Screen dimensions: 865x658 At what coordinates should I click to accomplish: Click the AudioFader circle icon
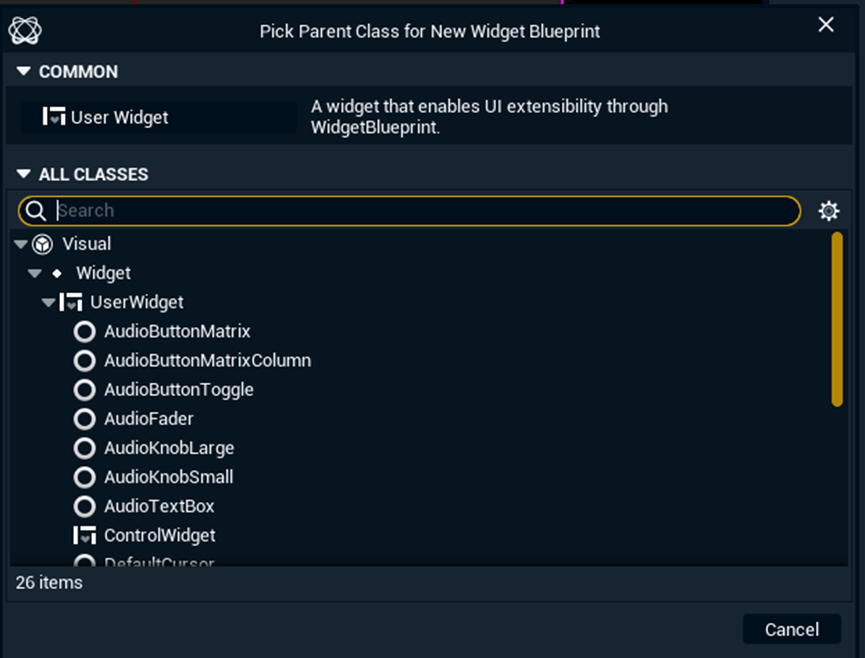click(85, 419)
